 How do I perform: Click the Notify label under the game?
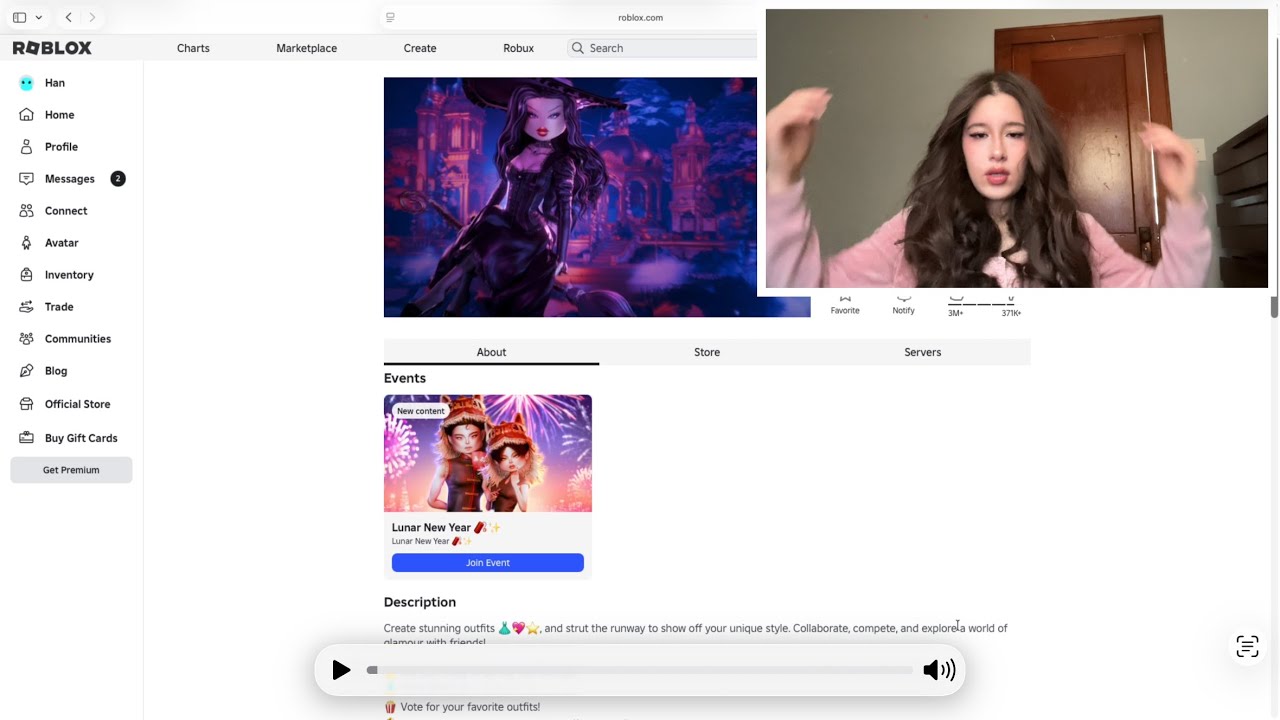tap(903, 311)
